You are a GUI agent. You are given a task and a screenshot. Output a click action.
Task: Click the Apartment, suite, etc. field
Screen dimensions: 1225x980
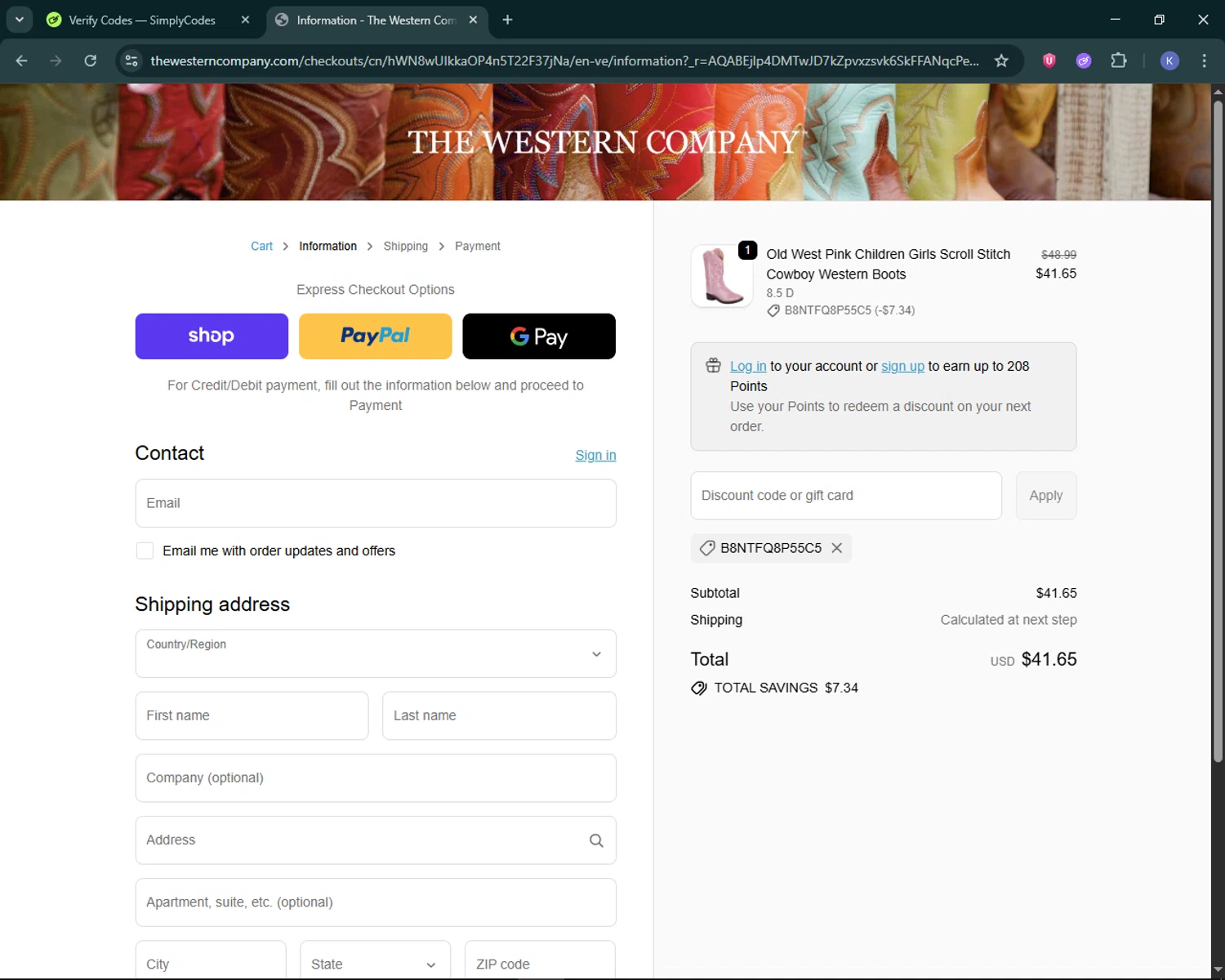(376, 902)
